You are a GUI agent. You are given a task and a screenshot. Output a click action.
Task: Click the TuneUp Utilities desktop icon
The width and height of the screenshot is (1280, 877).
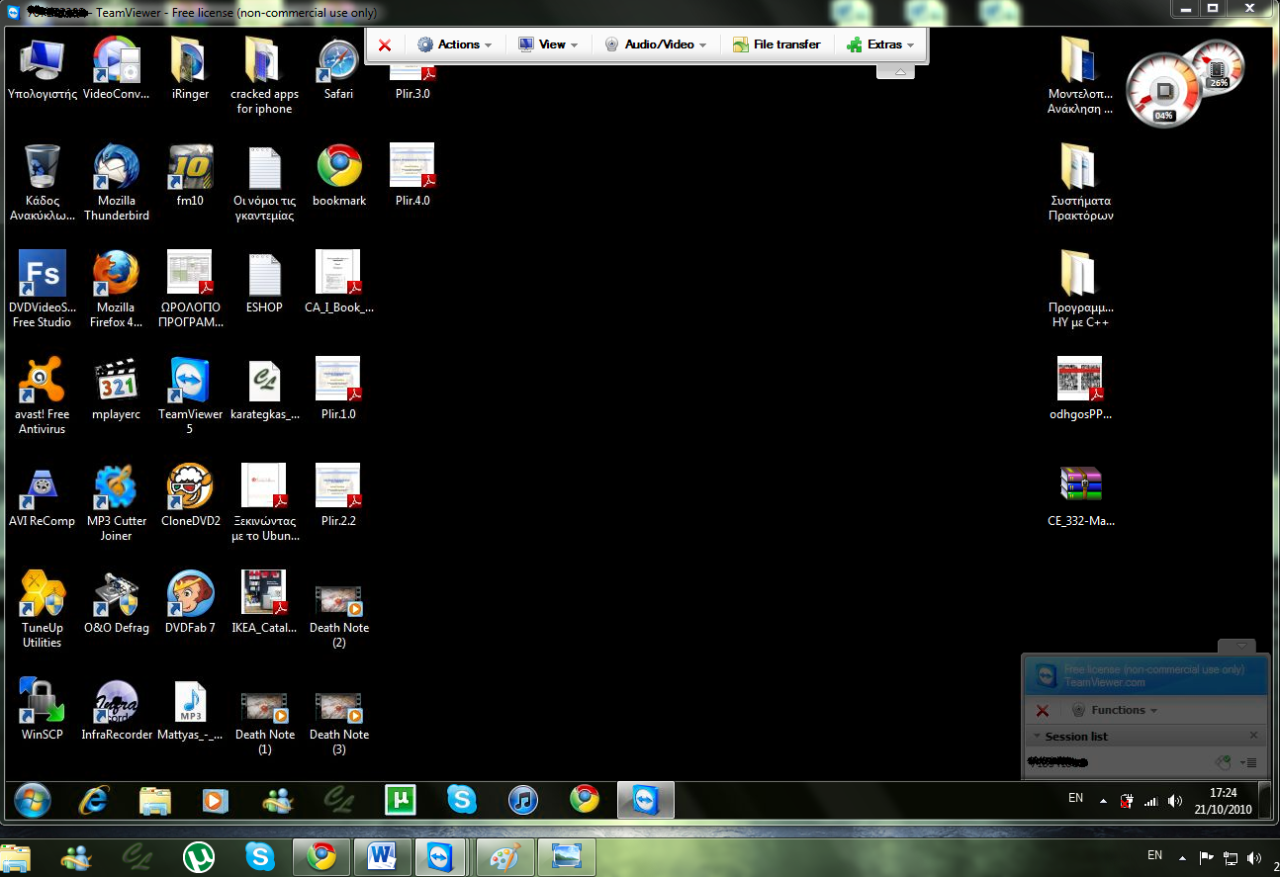pos(42,595)
